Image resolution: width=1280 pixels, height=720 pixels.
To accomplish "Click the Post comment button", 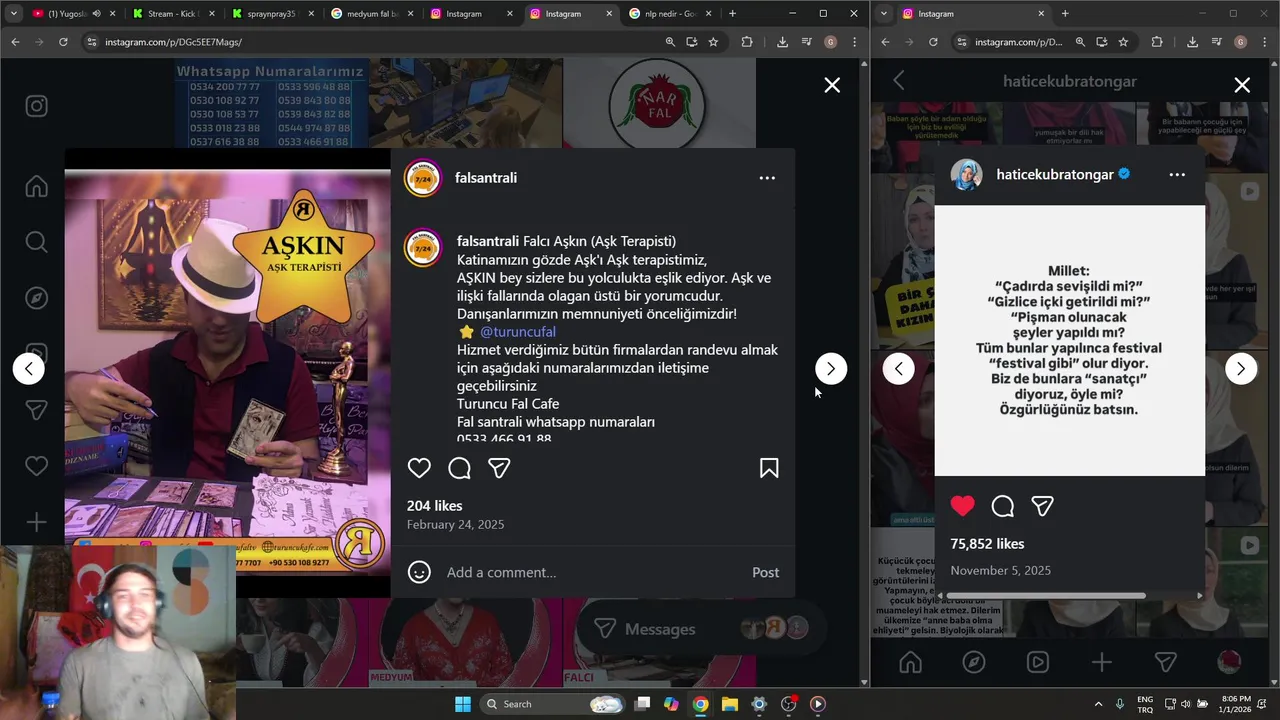I will tap(765, 572).
